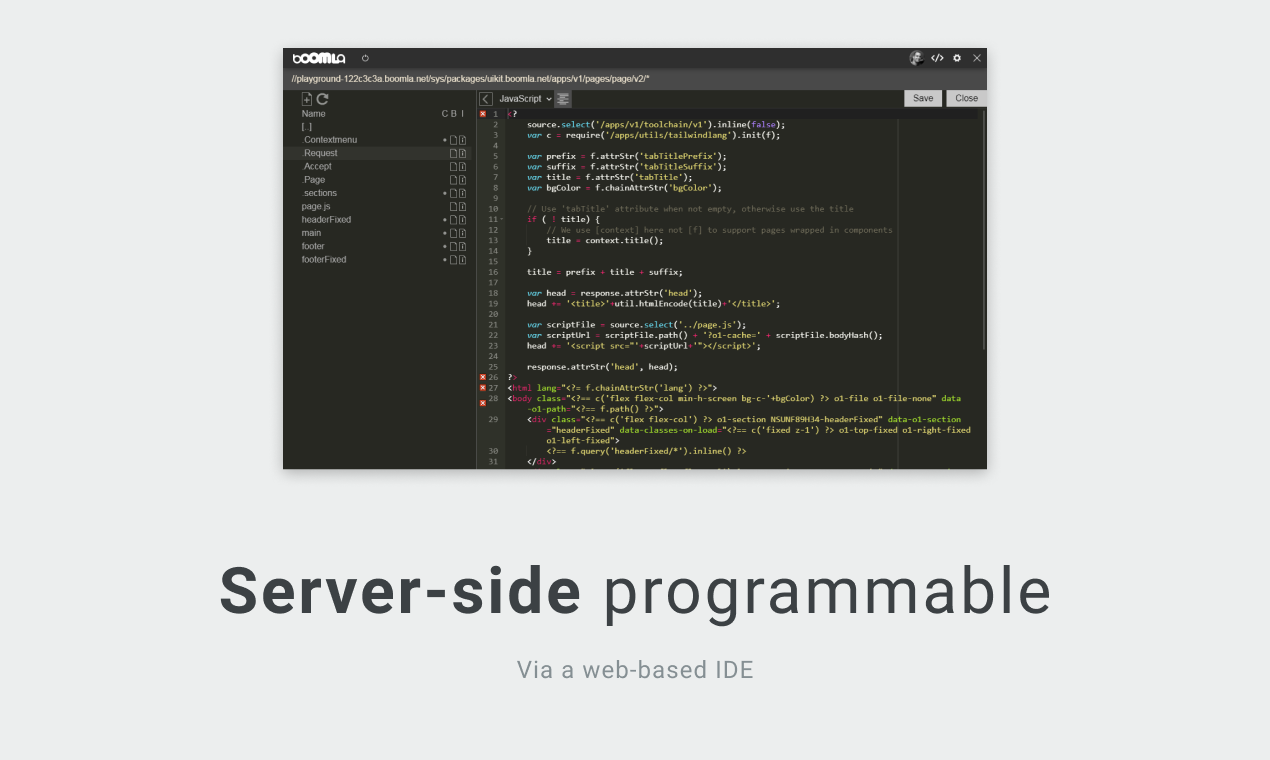Screen dimensions: 1270x760
Task: Open body icon of .Contextmenu row
Action: coord(453,140)
